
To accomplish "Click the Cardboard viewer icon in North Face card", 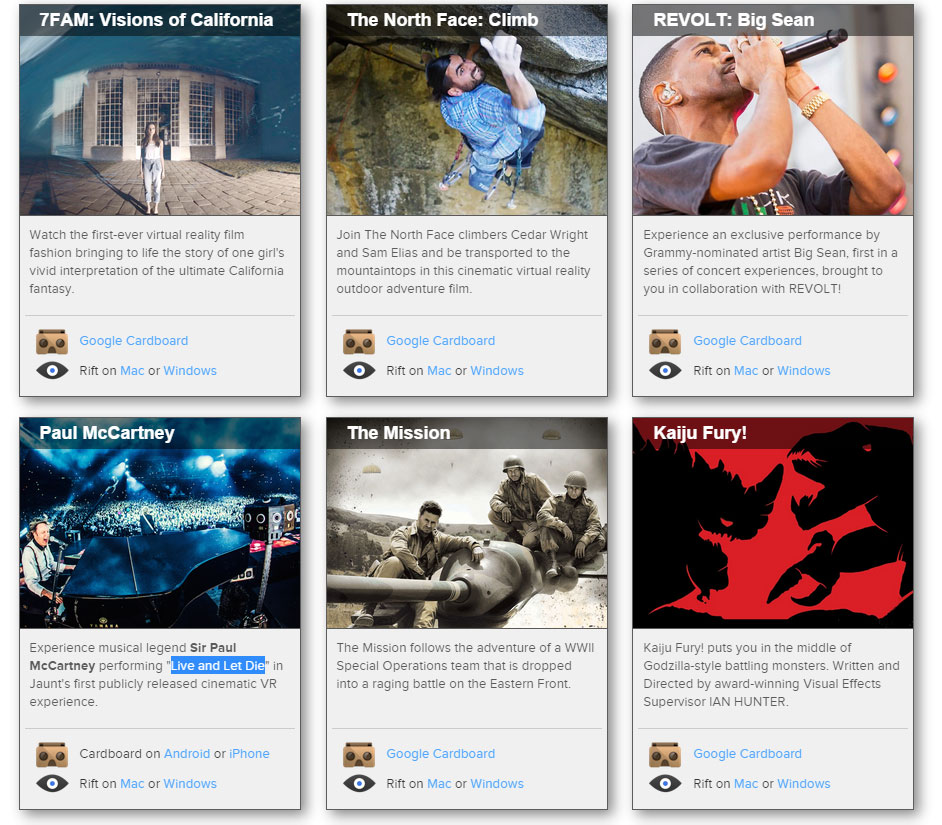I will point(359,341).
